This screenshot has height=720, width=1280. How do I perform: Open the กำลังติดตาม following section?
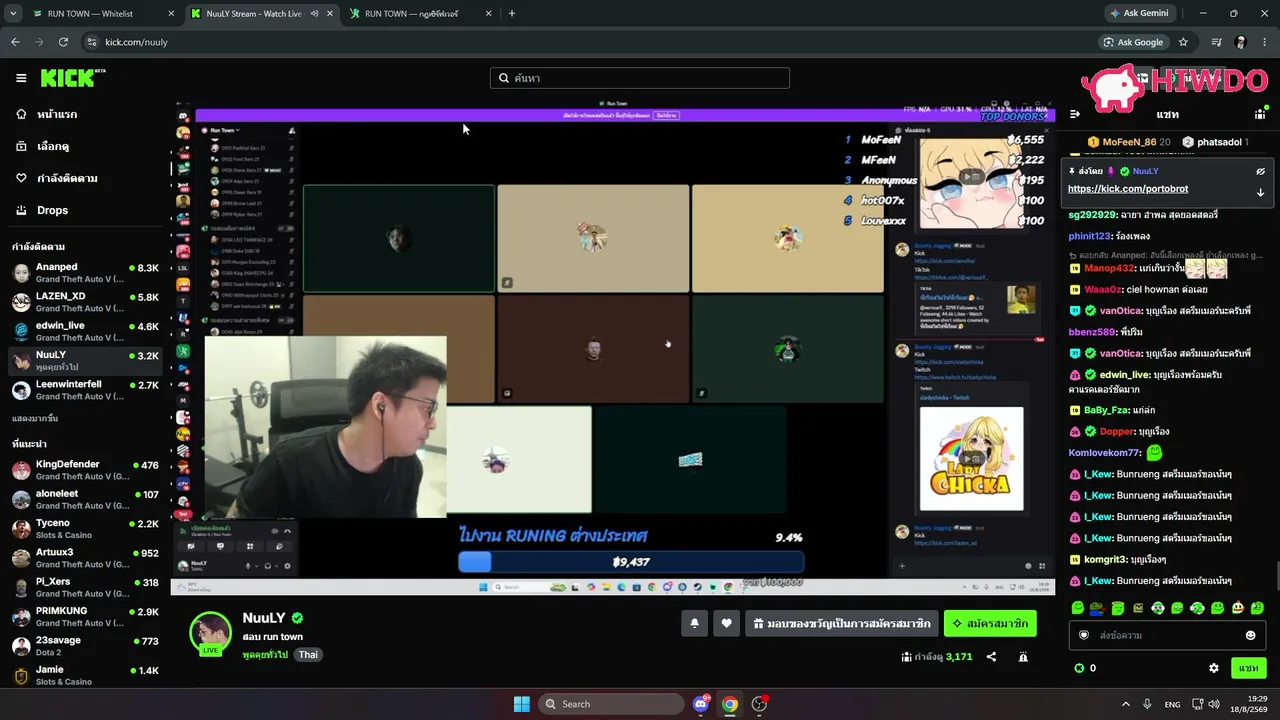point(66,178)
